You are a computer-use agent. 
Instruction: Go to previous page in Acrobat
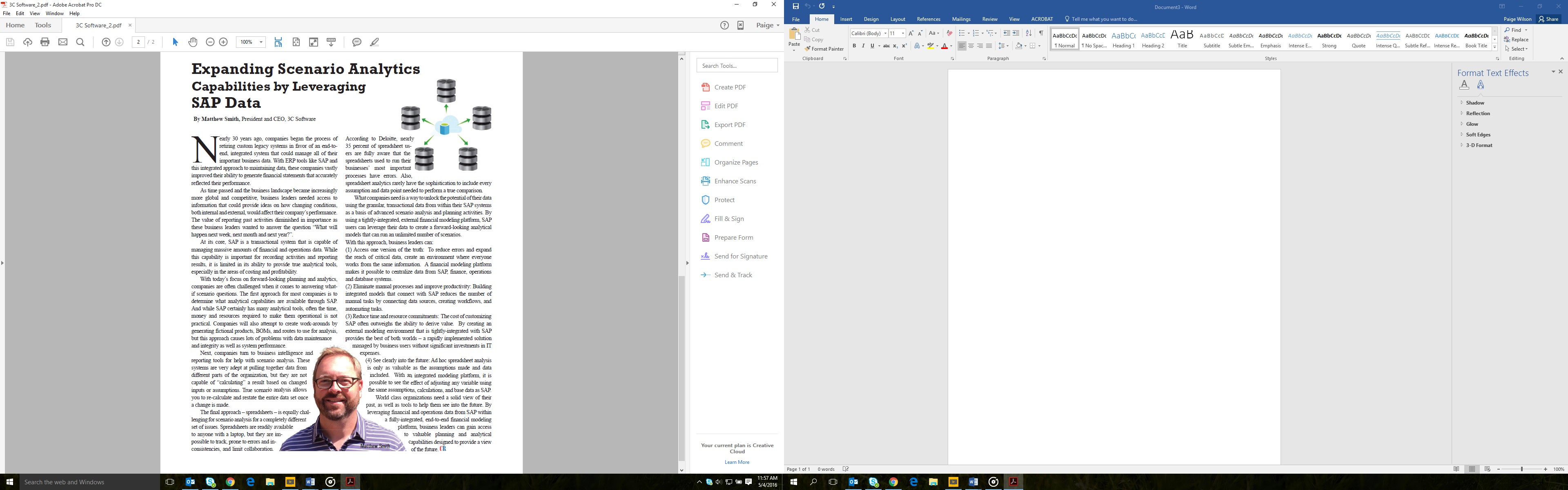(106, 42)
